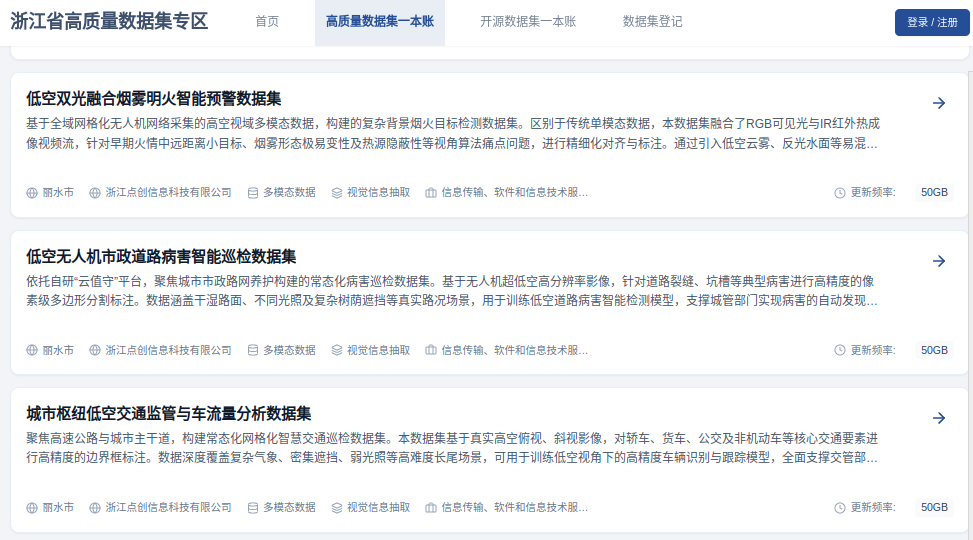Open the 低空双光融合烟雾明火智能预警数据集 title
973x540 pixels.
coord(153,99)
